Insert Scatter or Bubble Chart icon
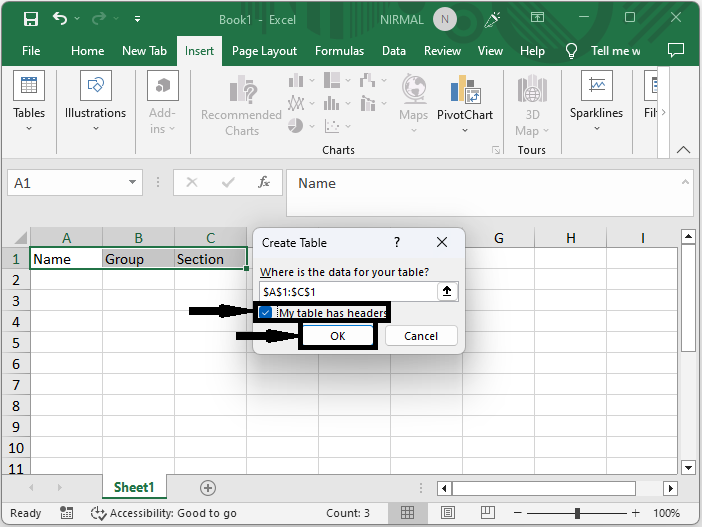This screenshot has width=702, height=527. 331,126
